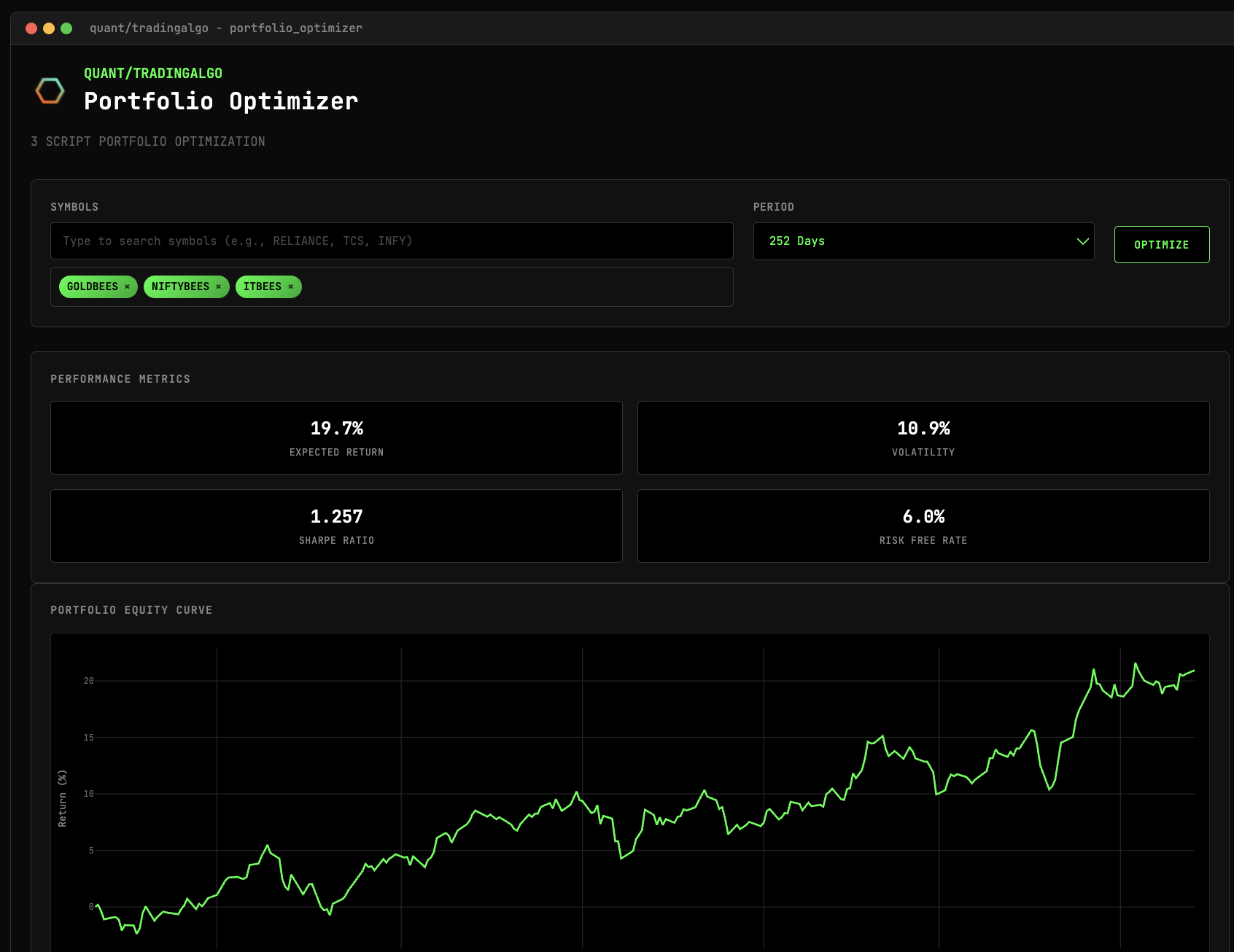Click the yellow minimize window dot

(49, 28)
